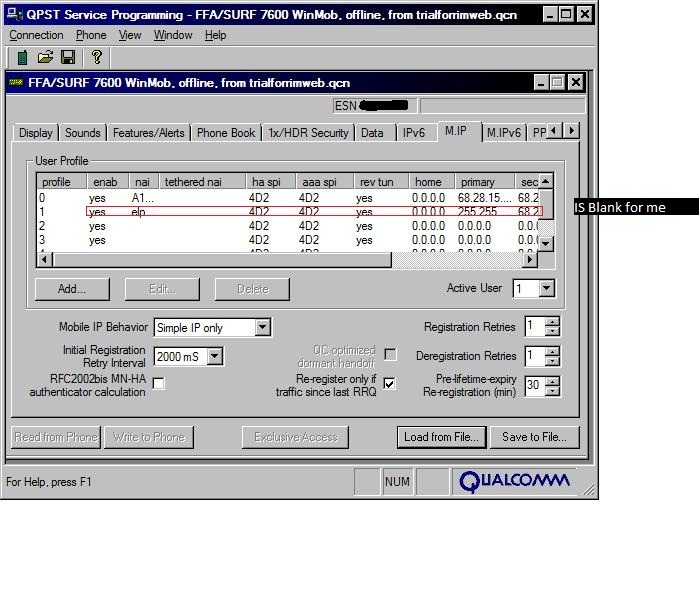The width and height of the screenshot is (699, 596).
Task: Select profile row 1 with nai elp
Action: (x=288, y=212)
